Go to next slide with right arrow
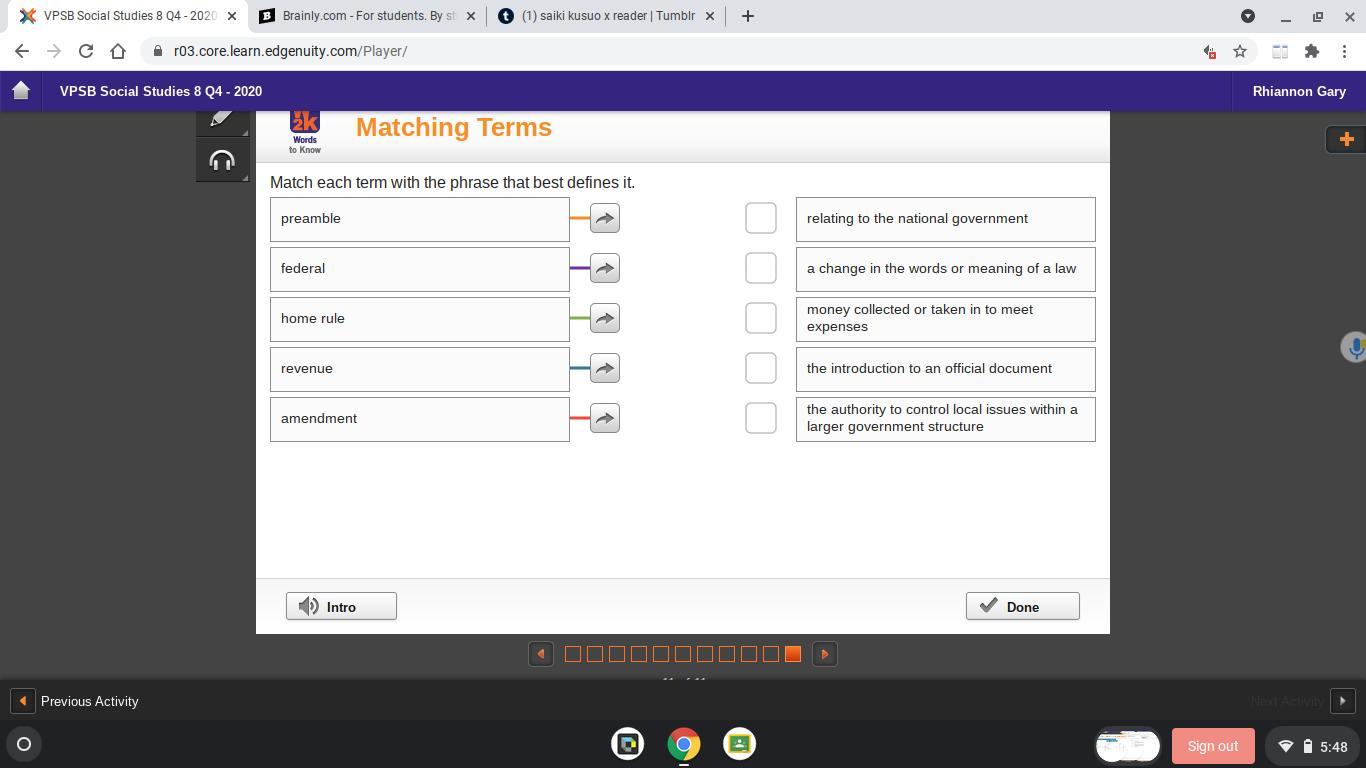1366x768 pixels. point(824,654)
